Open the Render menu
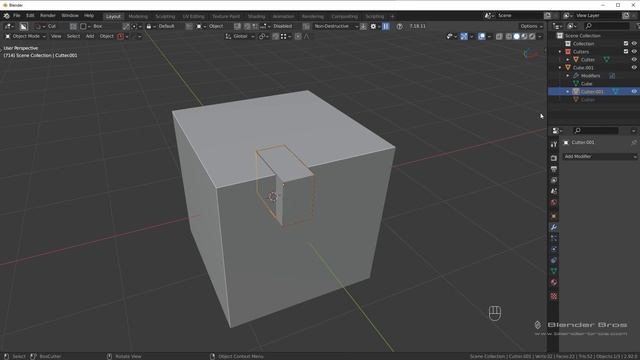The image size is (640, 360). tap(48, 16)
